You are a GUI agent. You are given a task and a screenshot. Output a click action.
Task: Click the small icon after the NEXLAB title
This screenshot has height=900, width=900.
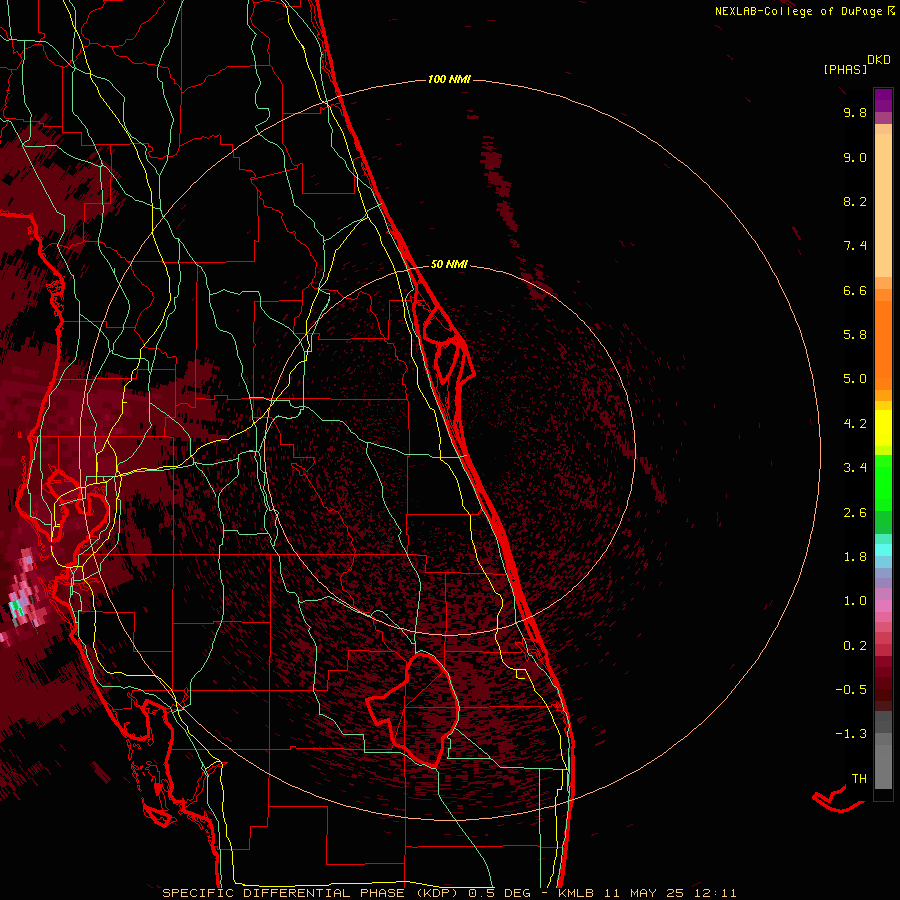[x=891, y=11]
